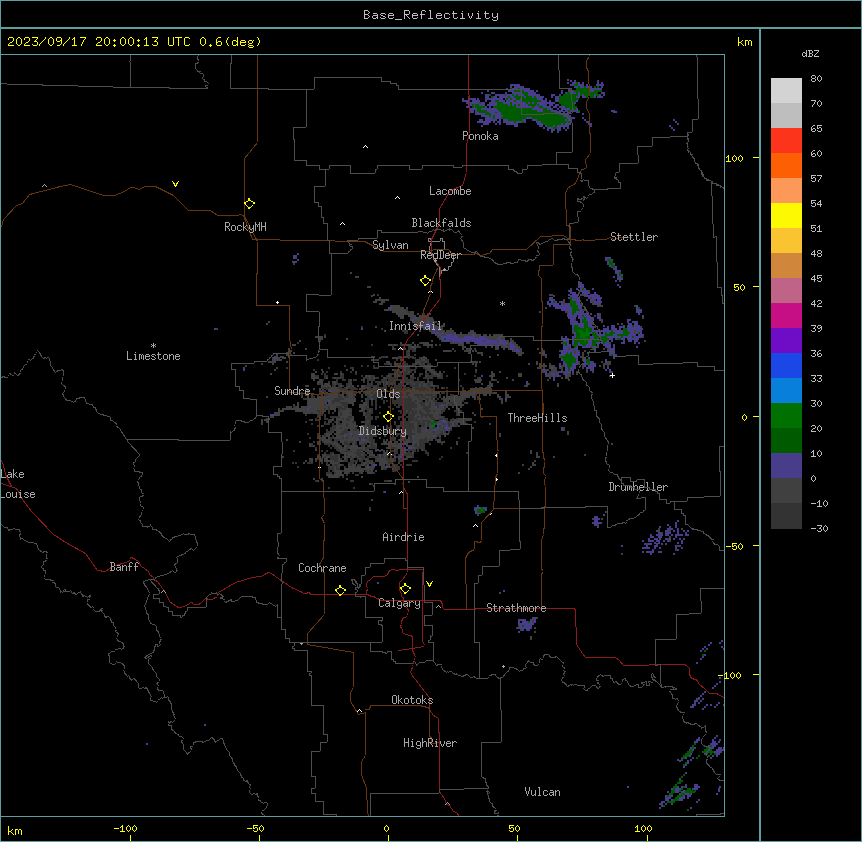Viewport: 862px width, 842px height.
Task: Select the yellow diamond marker south of RedDeer
Action: coord(425,281)
